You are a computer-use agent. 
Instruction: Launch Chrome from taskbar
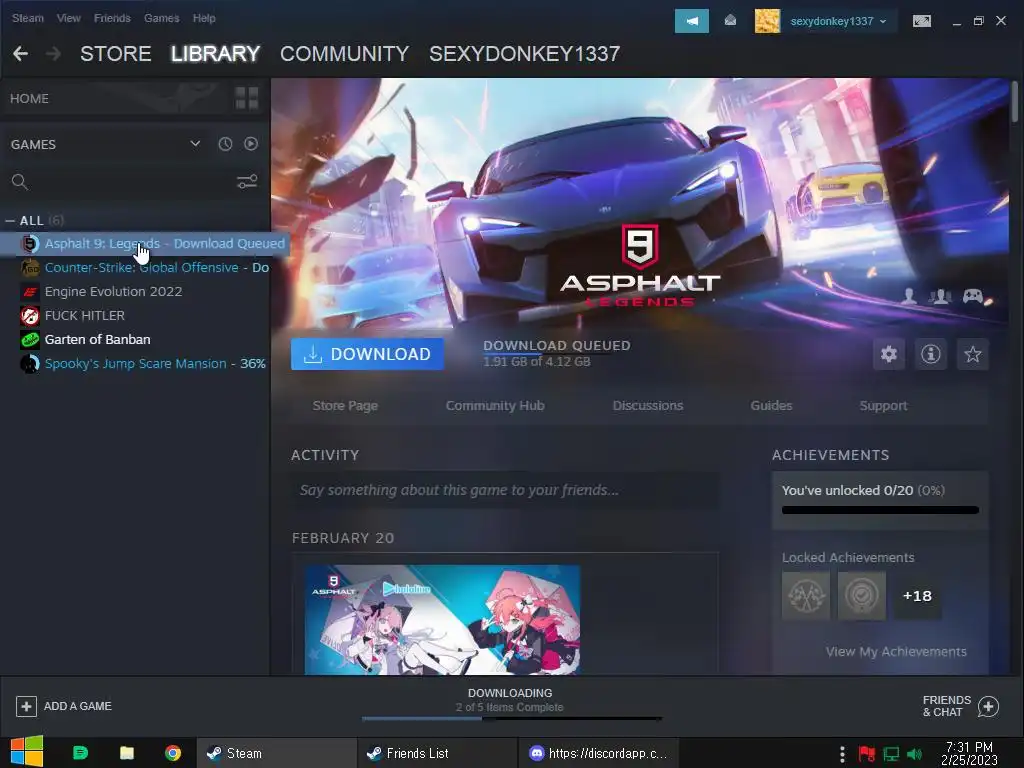tap(173, 753)
